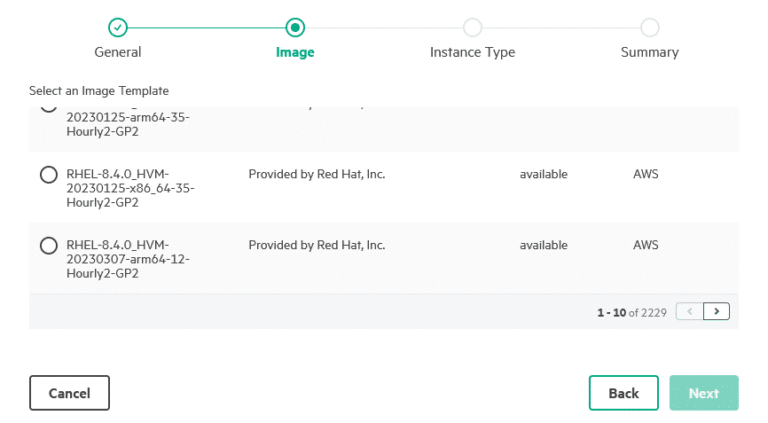Screen dimensions: 768x423
Task: Select the RHEL-8.4.0 x86_64-35 image radio button
Action: point(48,174)
